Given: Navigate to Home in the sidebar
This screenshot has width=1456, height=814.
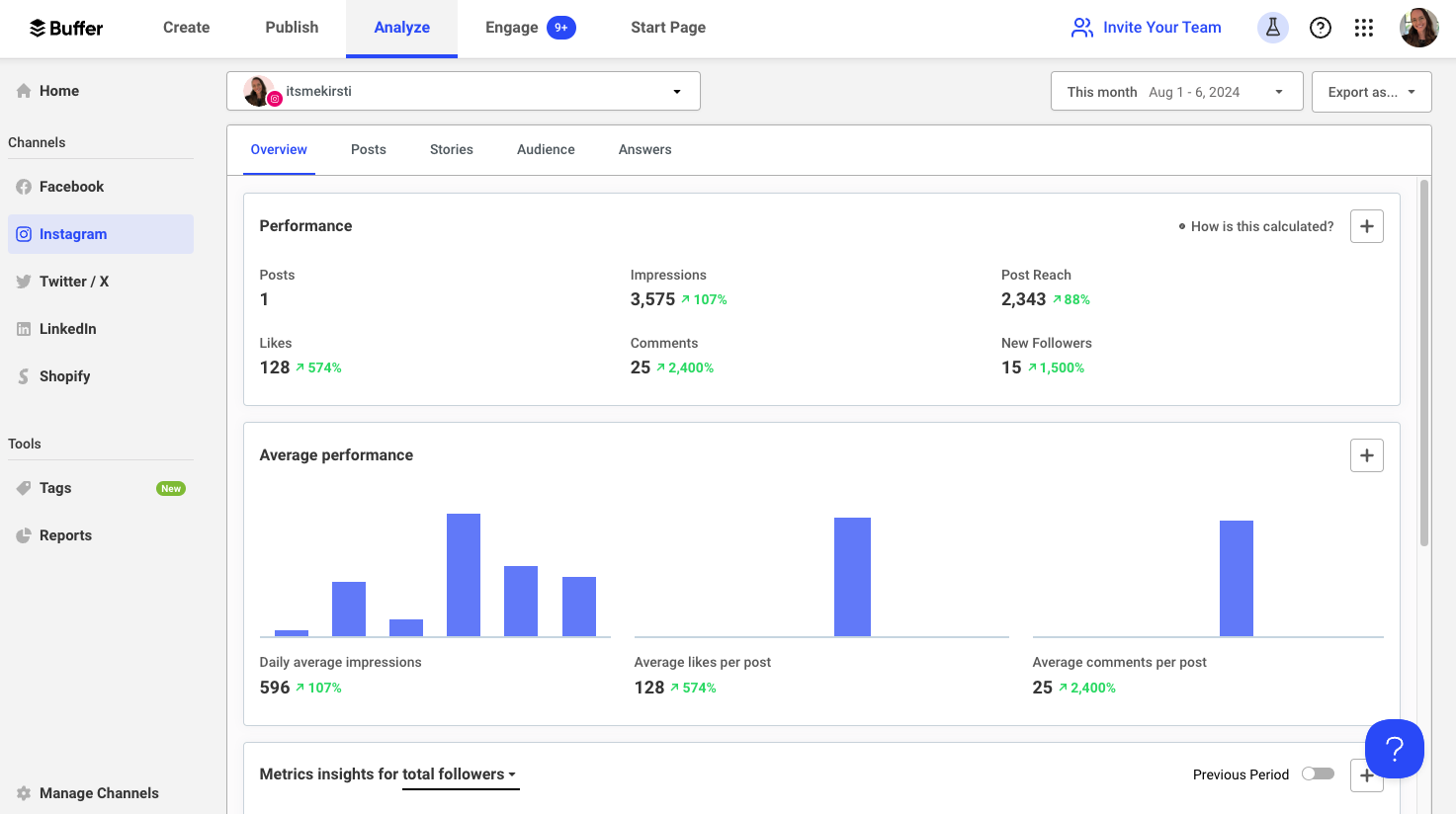Looking at the screenshot, I should coord(57,90).
